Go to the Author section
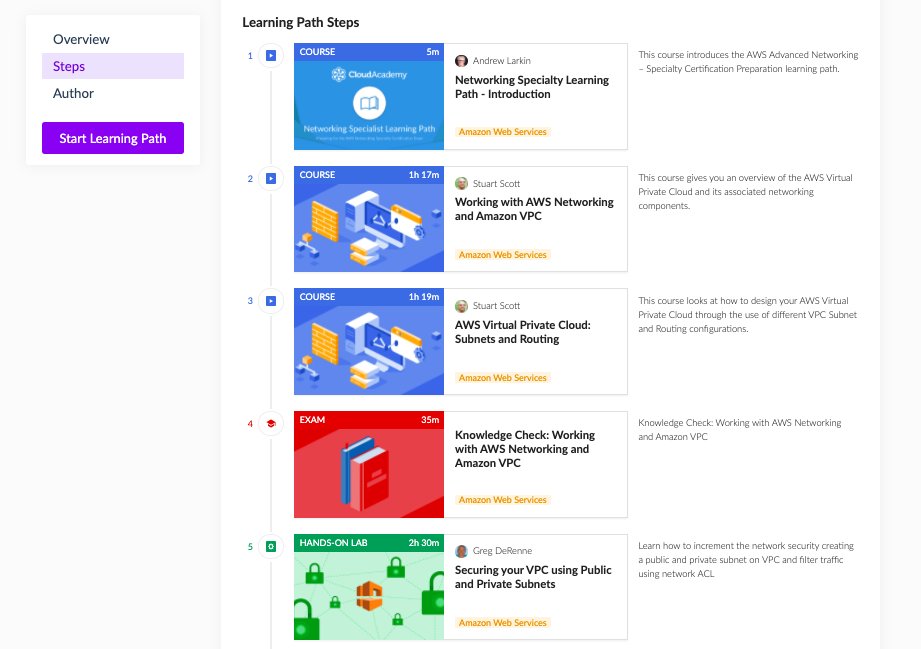The image size is (921, 649). click(x=73, y=93)
